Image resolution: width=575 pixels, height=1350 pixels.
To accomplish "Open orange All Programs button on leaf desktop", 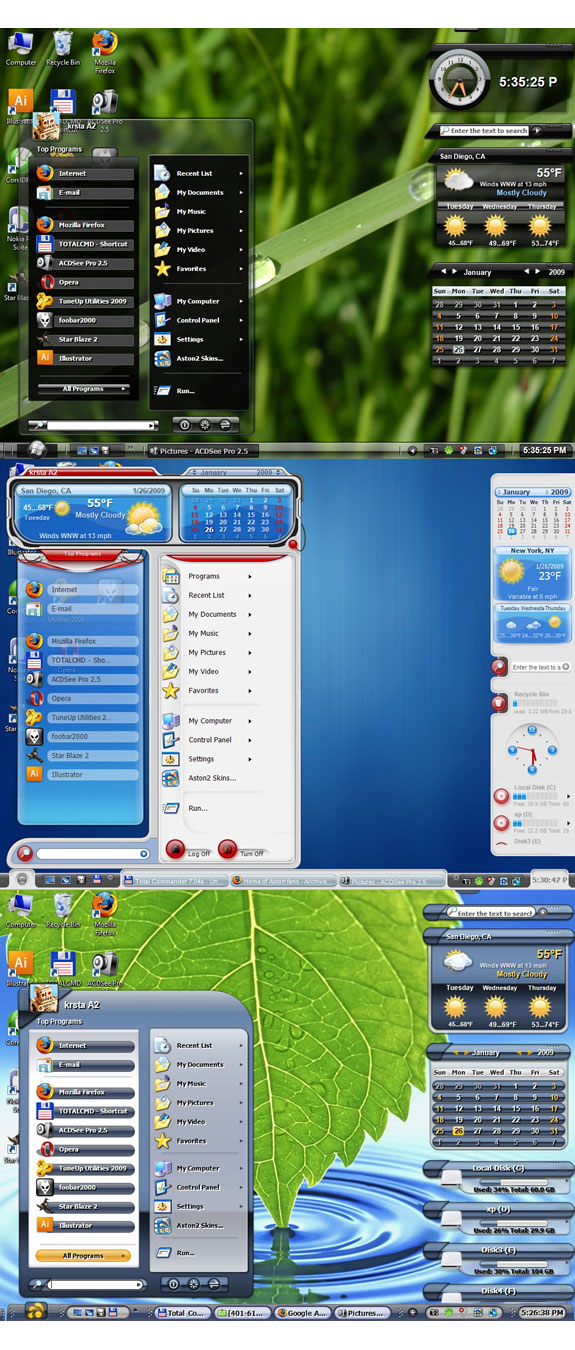I will tap(83, 1255).
